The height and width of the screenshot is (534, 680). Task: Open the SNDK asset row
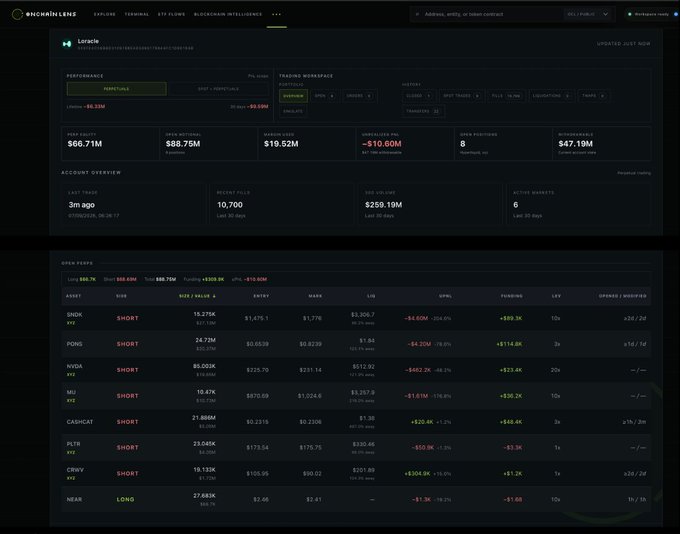356,318
